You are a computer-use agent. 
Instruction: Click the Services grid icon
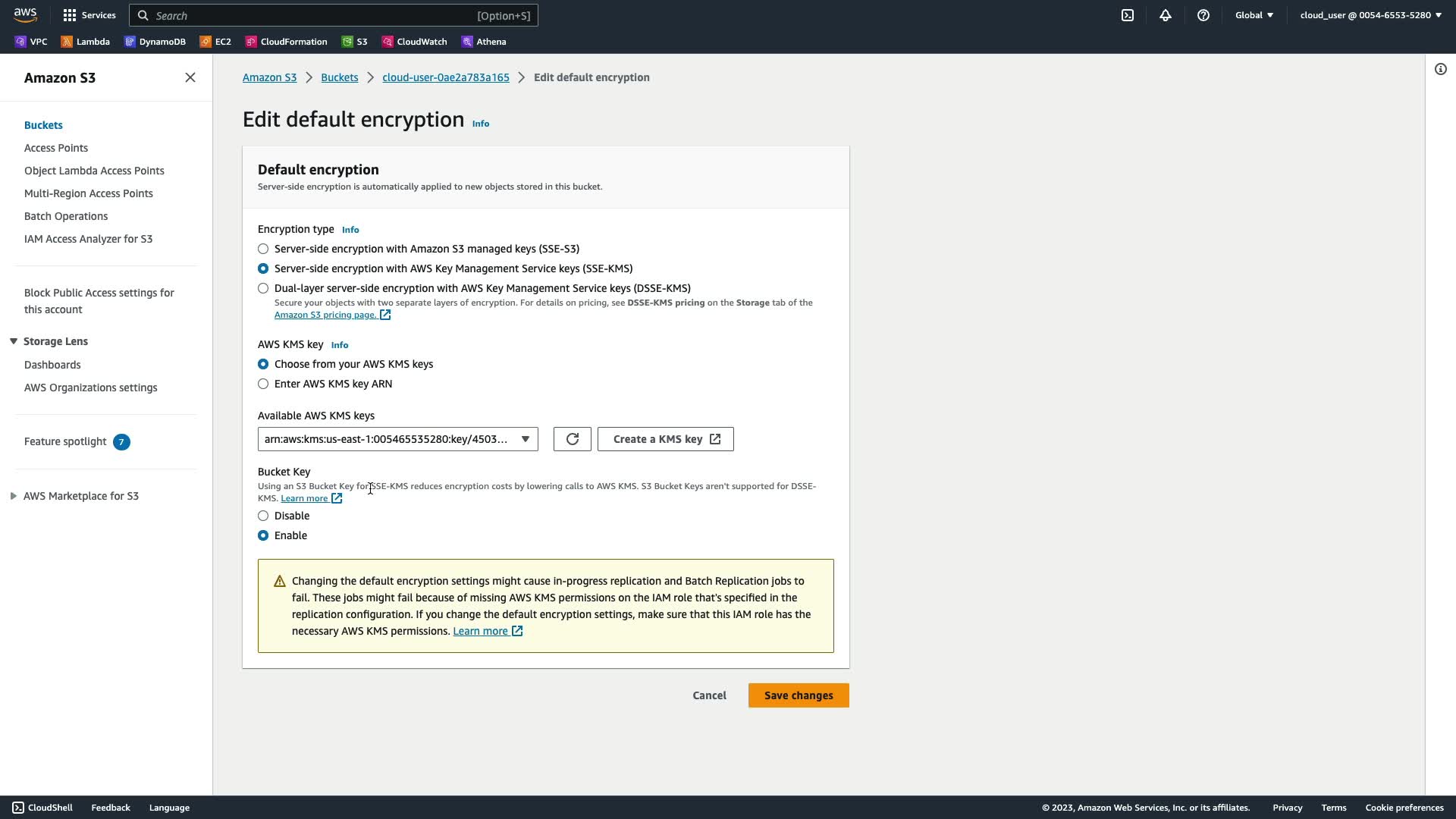pos(70,15)
